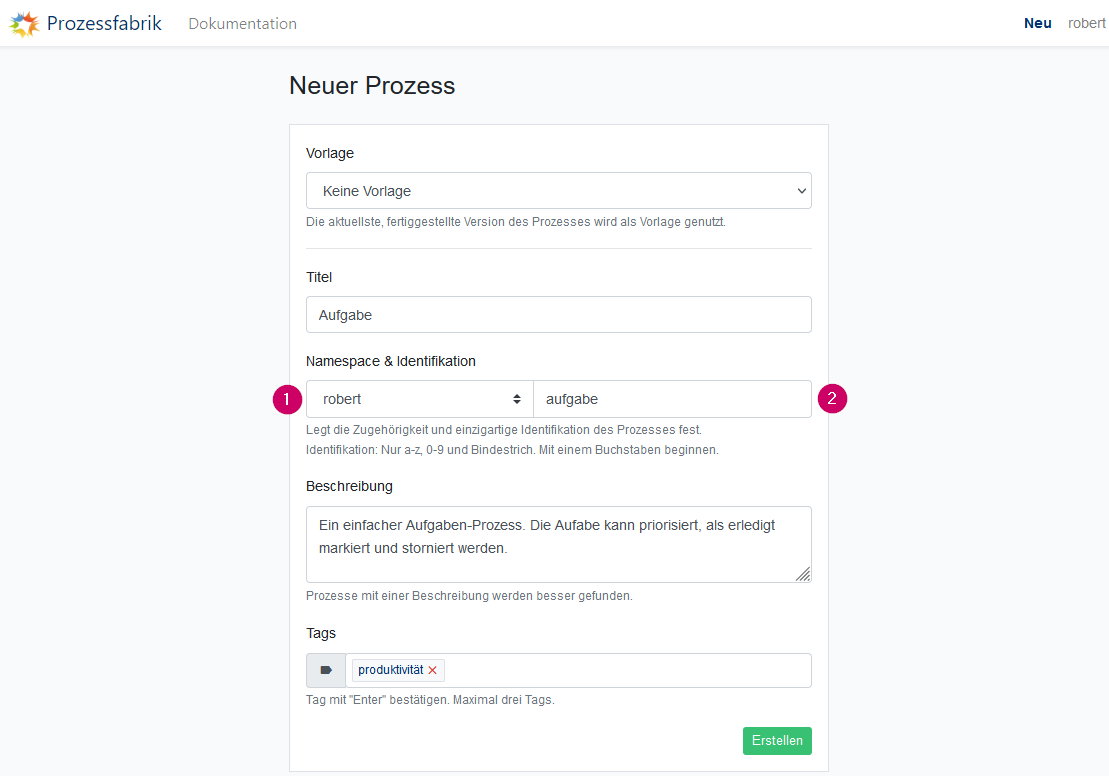This screenshot has width=1109, height=776.
Task: Focus the Titel field containing Aufgabe
Action: [x=559, y=315]
